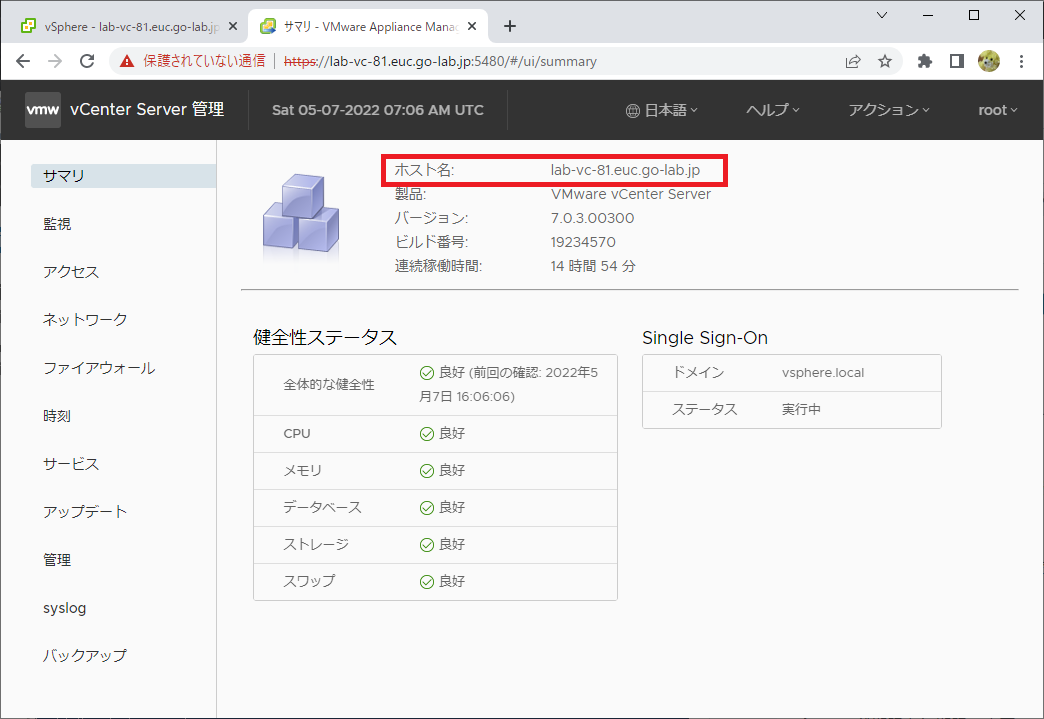Open 時刻 in the sidebar
Image resolution: width=1044 pixels, height=719 pixels.
57,416
